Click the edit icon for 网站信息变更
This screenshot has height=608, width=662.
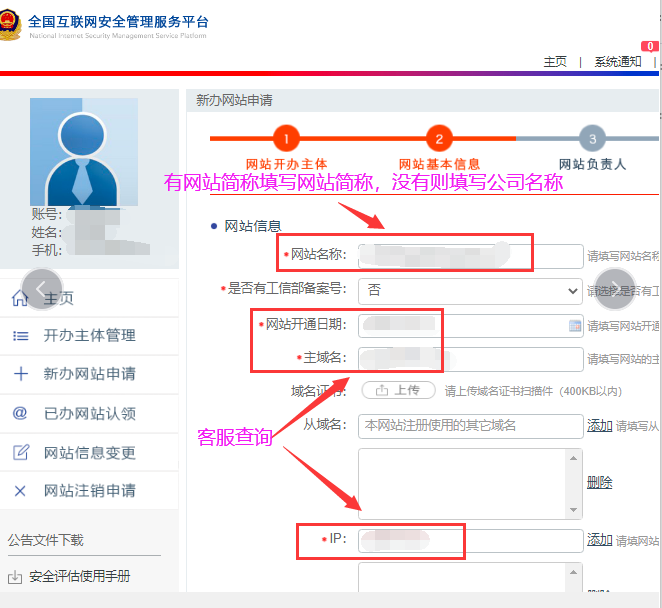coord(20,452)
